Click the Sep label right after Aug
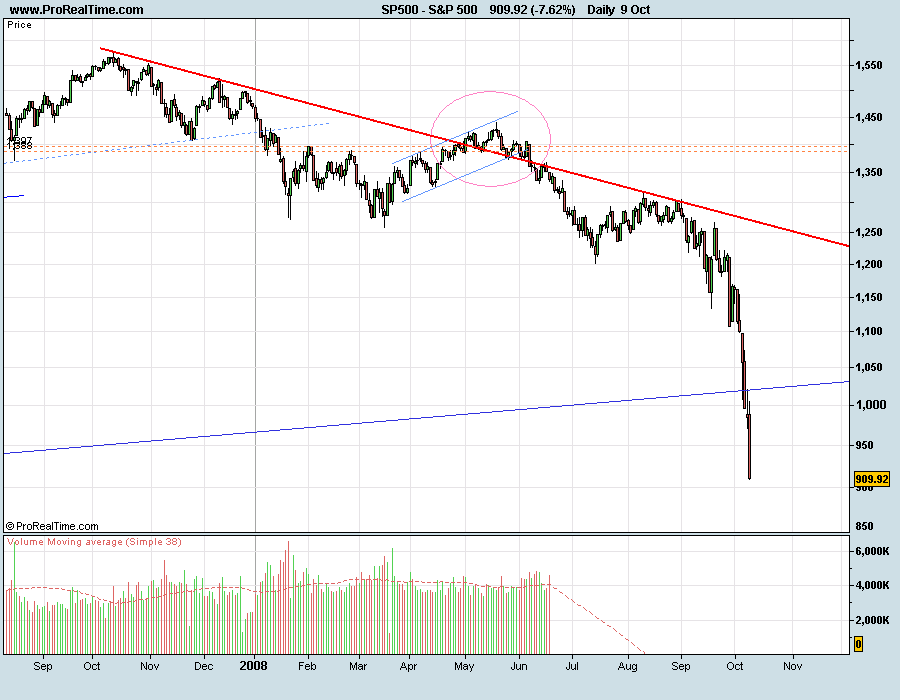 click(681, 666)
